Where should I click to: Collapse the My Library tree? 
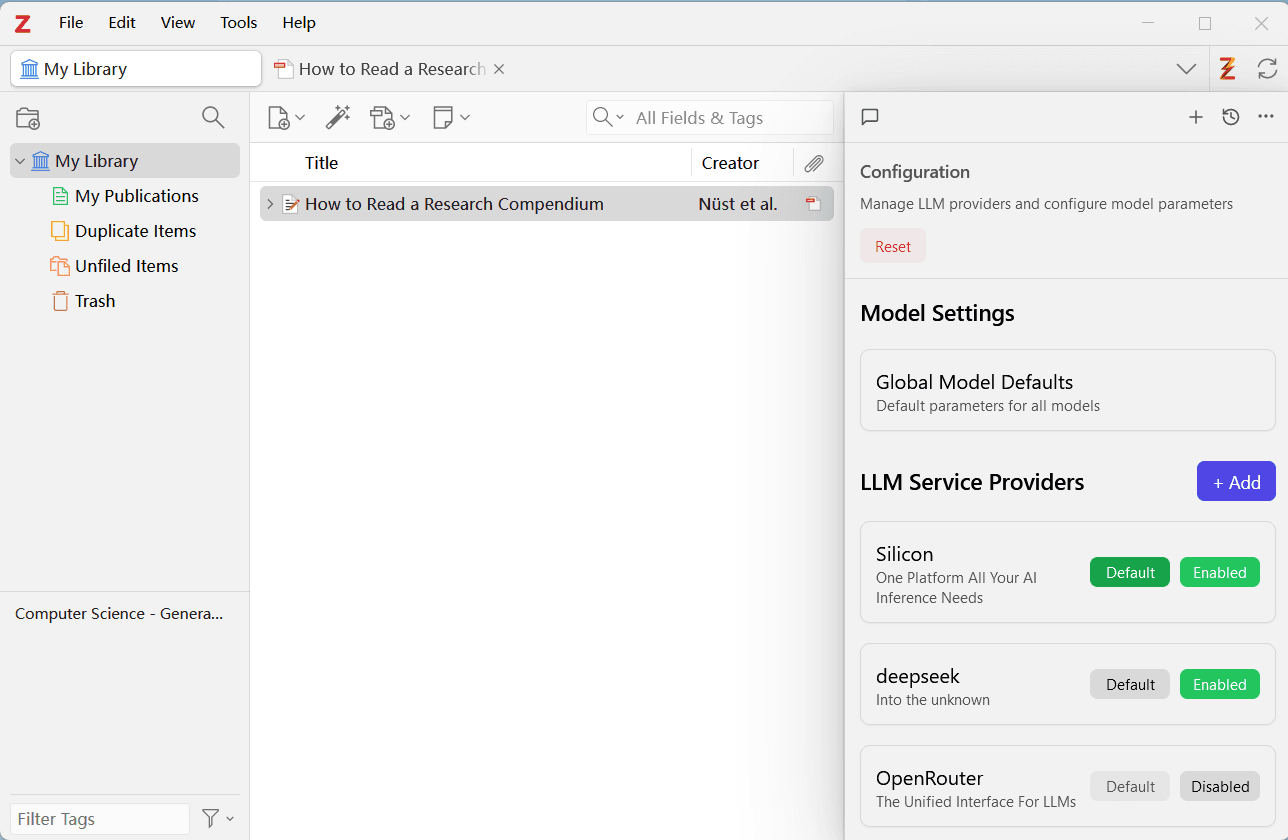(20, 161)
